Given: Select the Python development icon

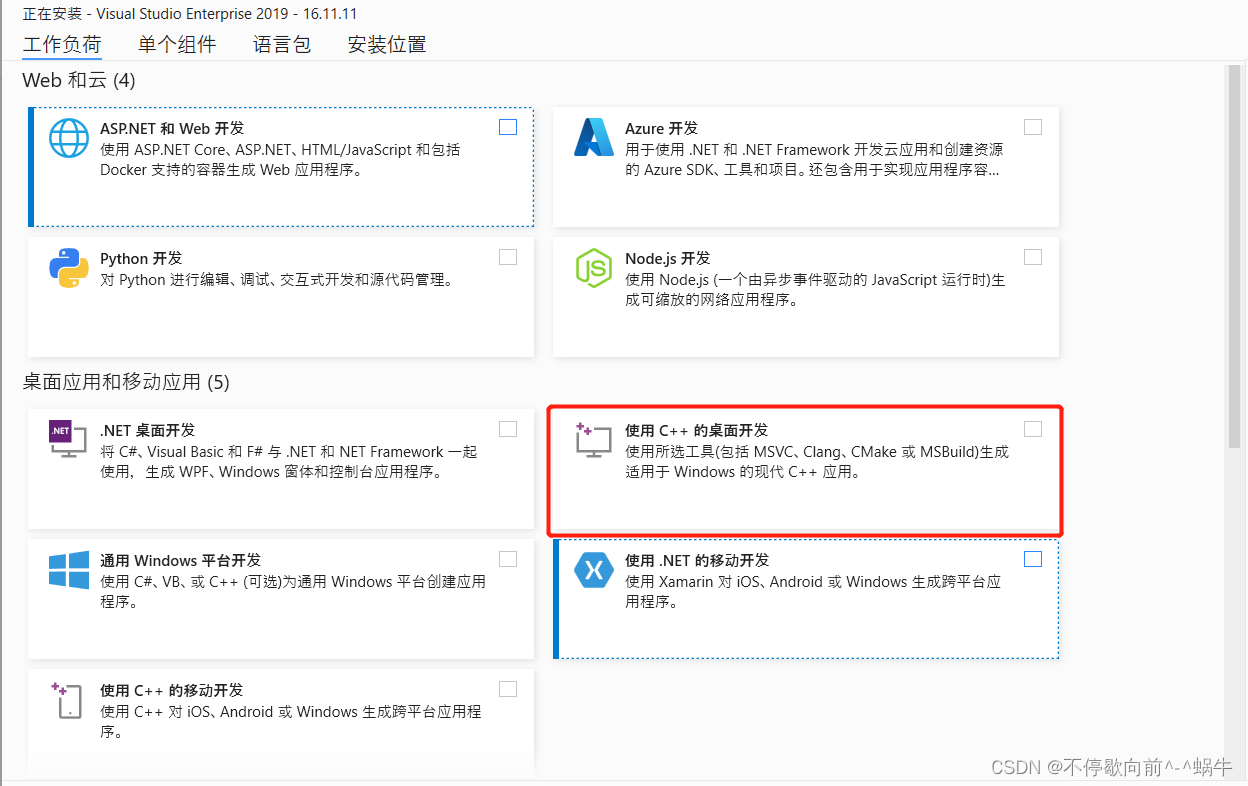Looking at the screenshot, I should pos(68,268).
